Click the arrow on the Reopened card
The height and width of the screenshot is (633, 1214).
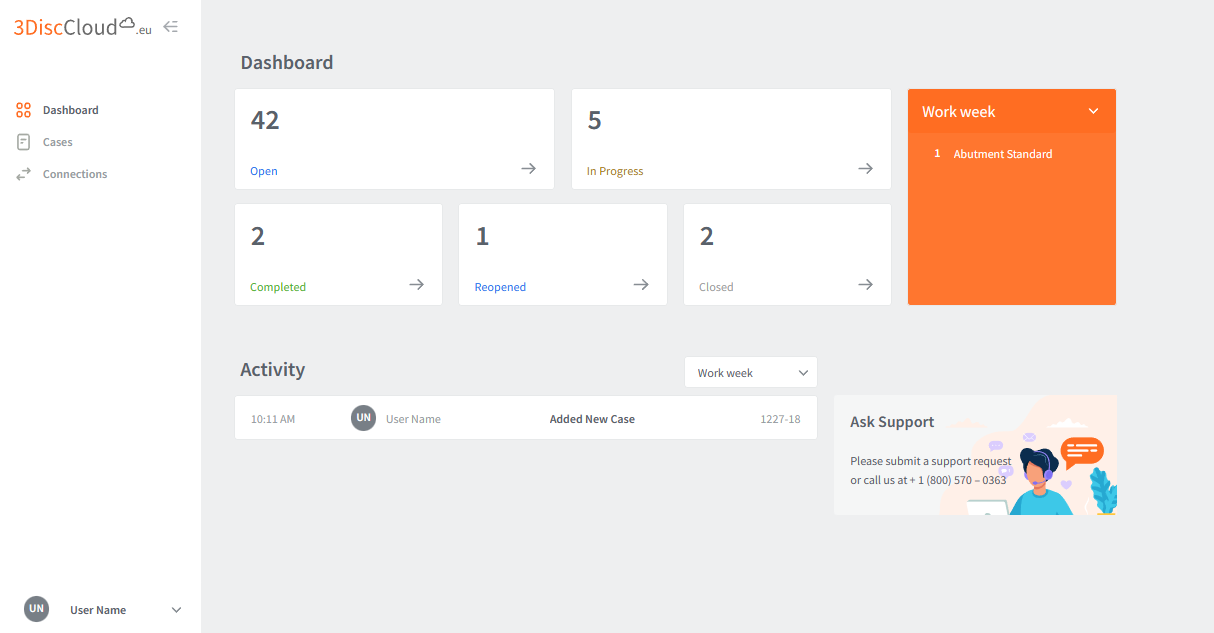click(x=641, y=285)
